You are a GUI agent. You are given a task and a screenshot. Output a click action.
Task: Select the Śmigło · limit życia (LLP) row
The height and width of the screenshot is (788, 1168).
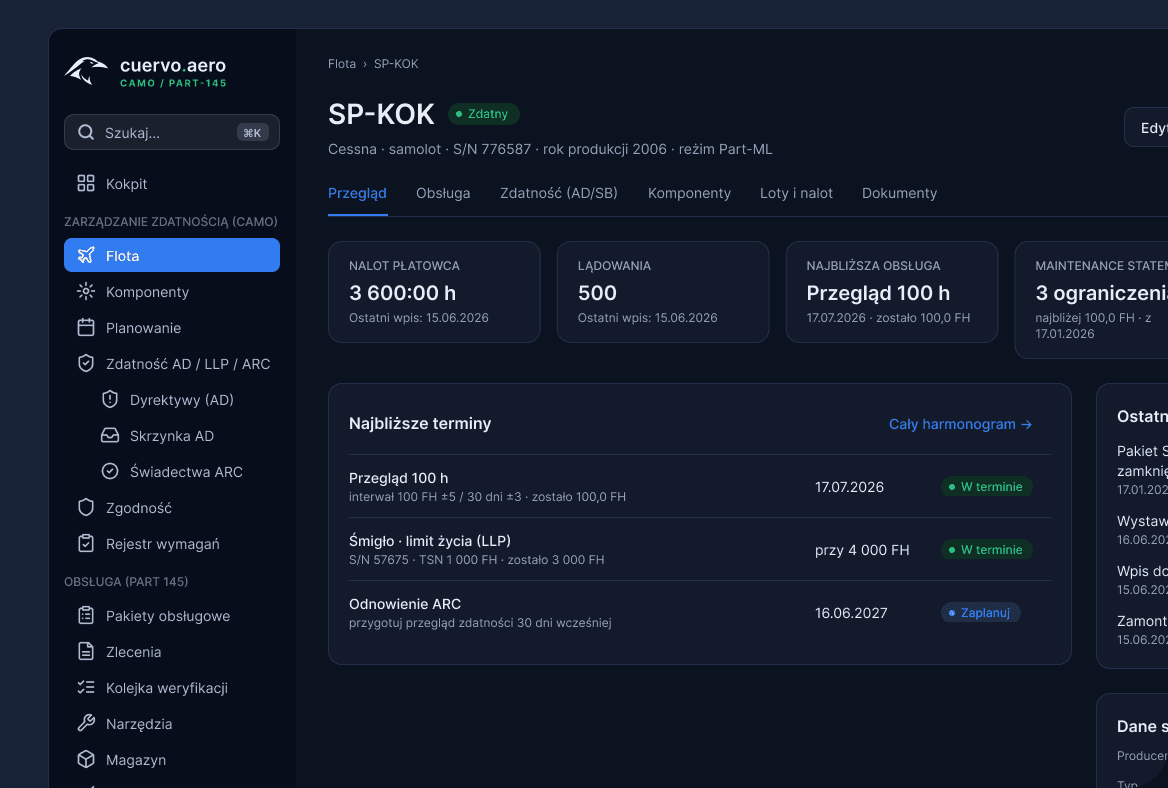point(699,550)
